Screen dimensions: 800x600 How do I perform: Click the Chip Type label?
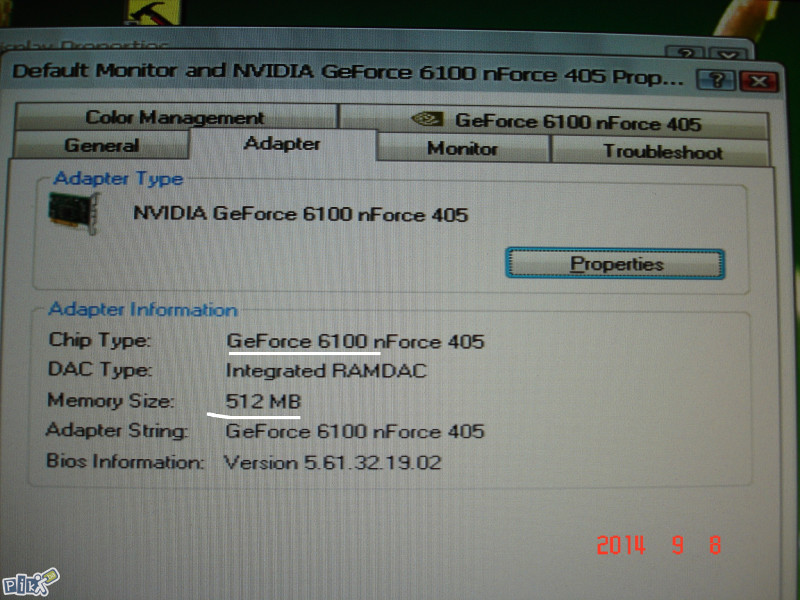click(x=99, y=340)
